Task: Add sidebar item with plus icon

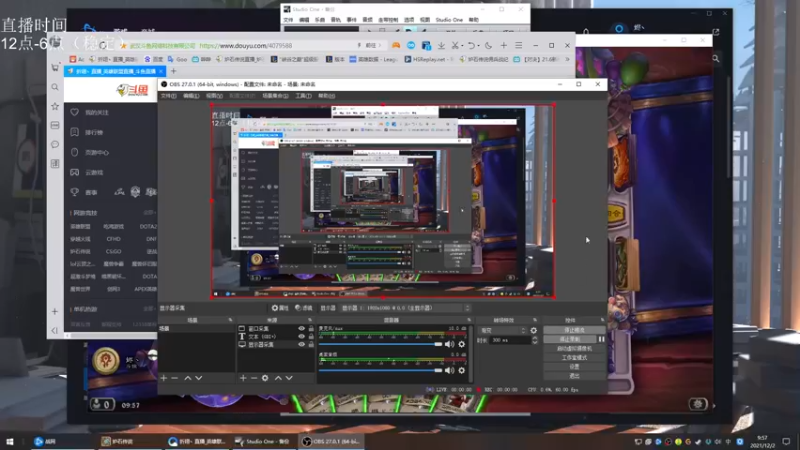Action: (55, 311)
